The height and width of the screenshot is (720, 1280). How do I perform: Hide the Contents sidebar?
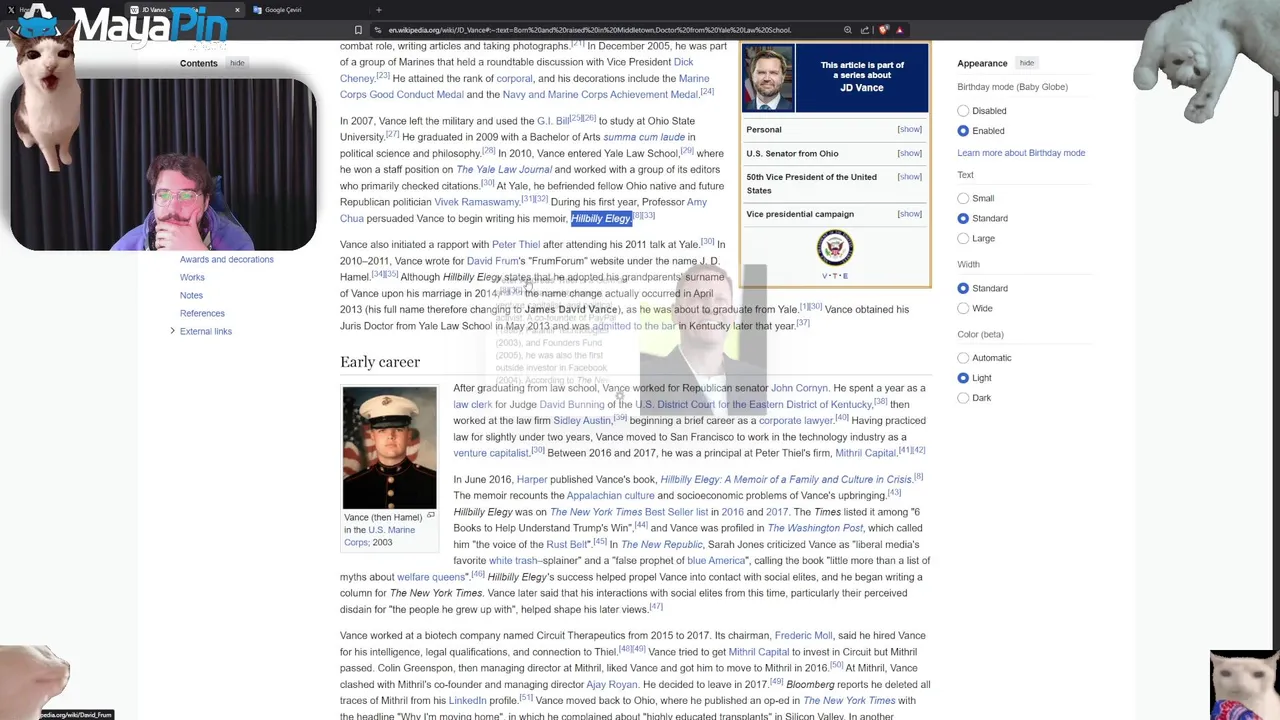click(x=237, y=63)
